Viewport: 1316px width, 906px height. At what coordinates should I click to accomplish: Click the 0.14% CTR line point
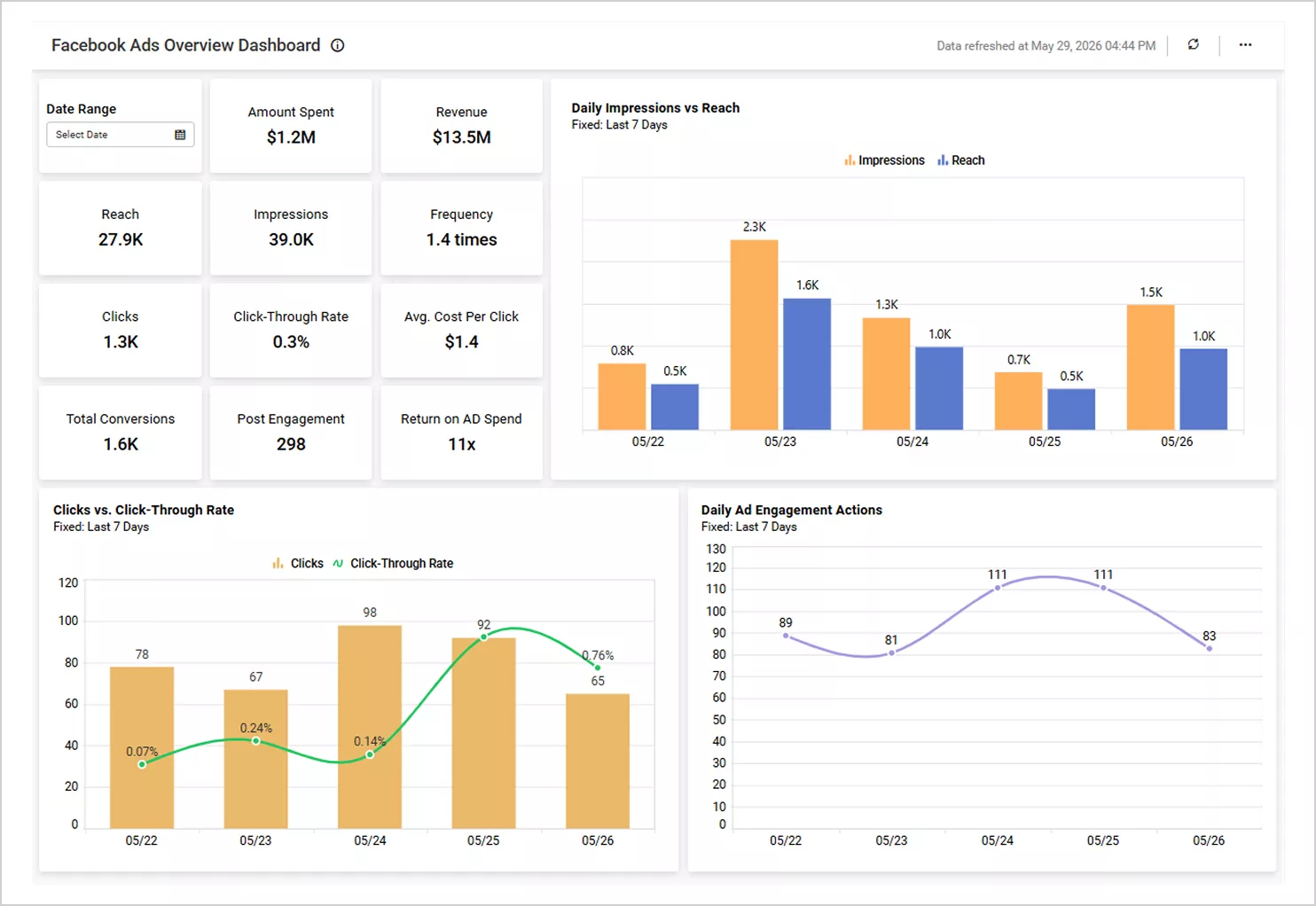tap(370, 754)
